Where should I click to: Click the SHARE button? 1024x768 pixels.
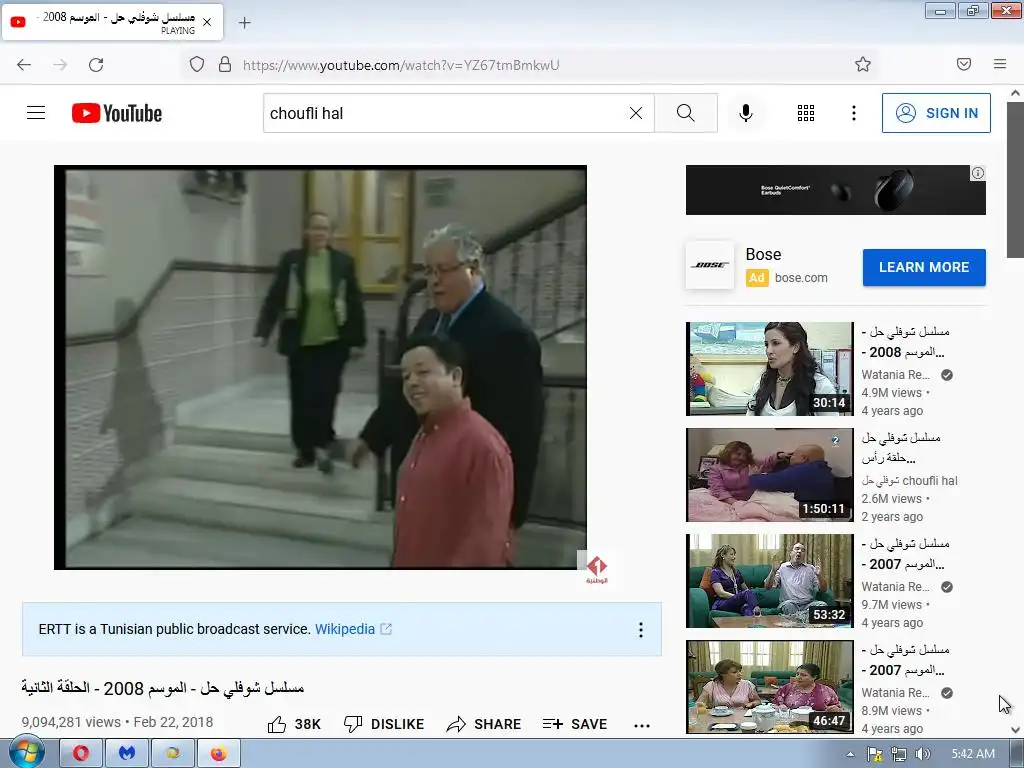click(484, 724)
